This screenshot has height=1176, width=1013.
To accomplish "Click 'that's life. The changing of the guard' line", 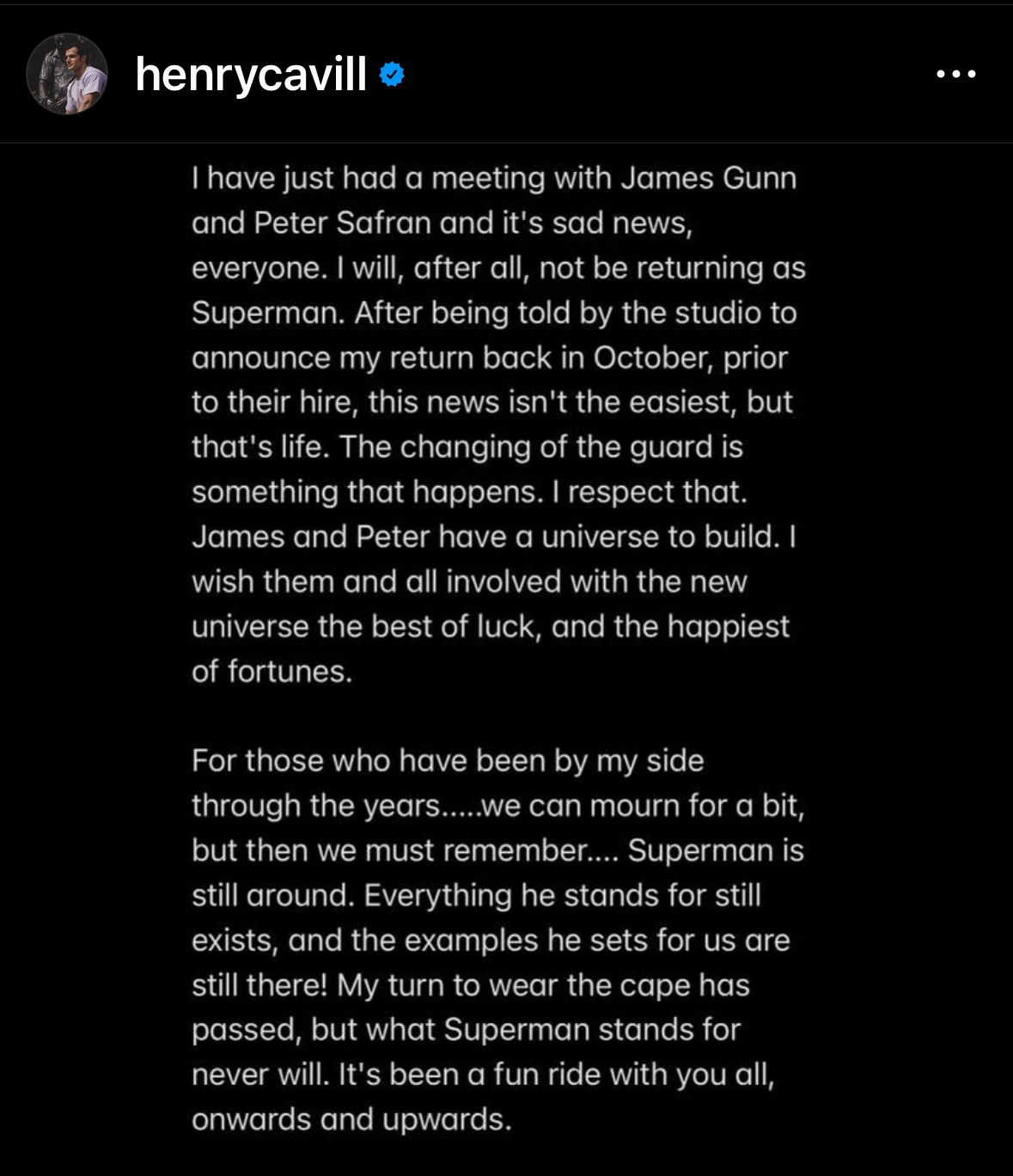I will pos(467,447).
